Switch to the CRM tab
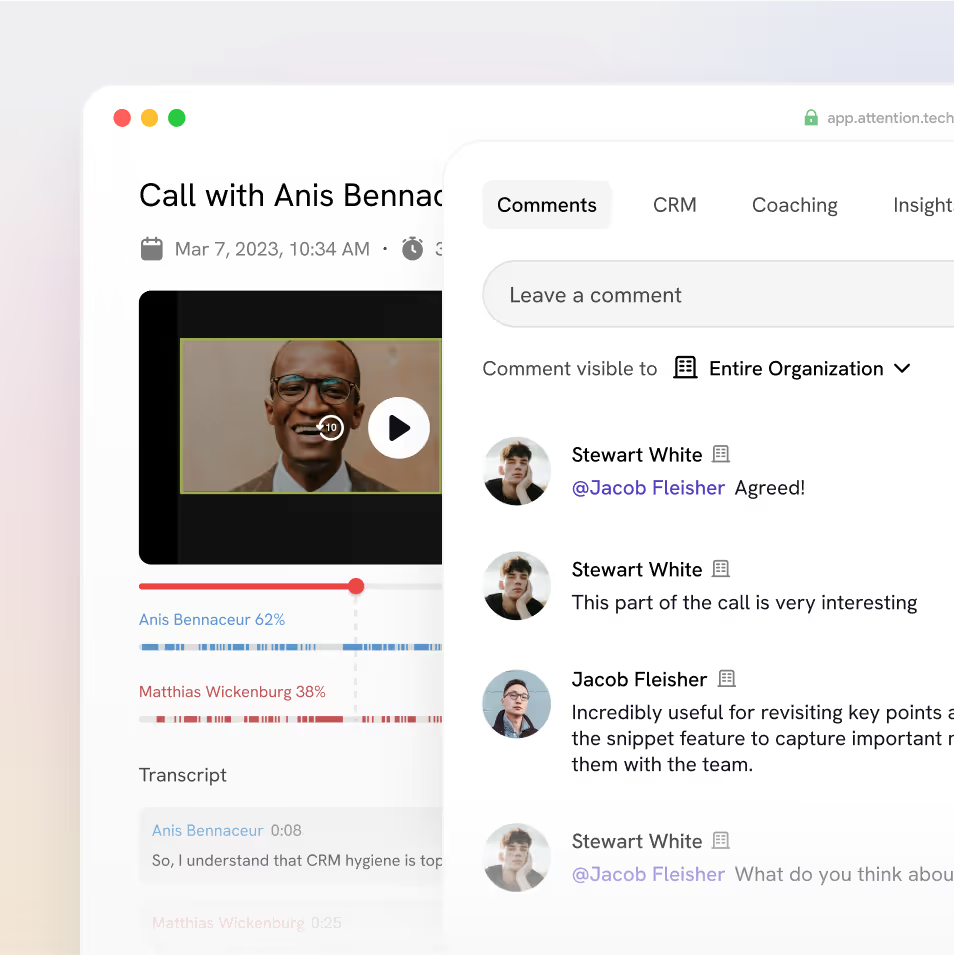954x955 pixels. coord(674,205)
